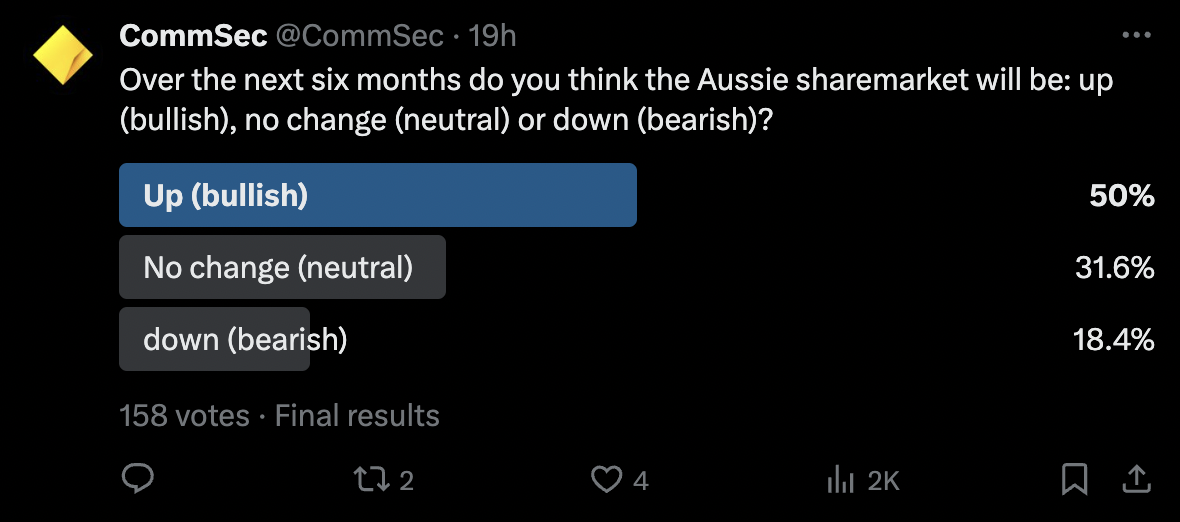Open the CommSec display name link

click(193, 36)
